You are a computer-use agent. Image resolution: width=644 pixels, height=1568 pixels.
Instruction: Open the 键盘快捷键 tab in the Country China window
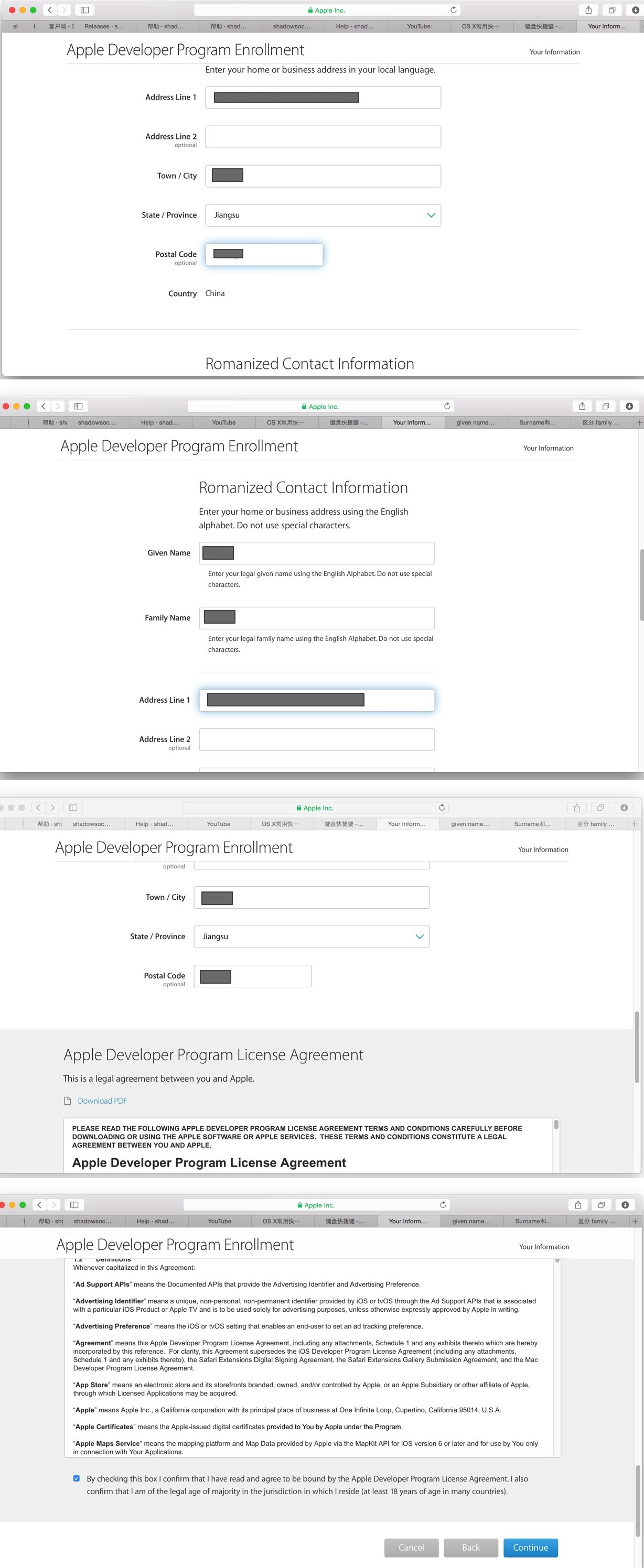[544, 26]
